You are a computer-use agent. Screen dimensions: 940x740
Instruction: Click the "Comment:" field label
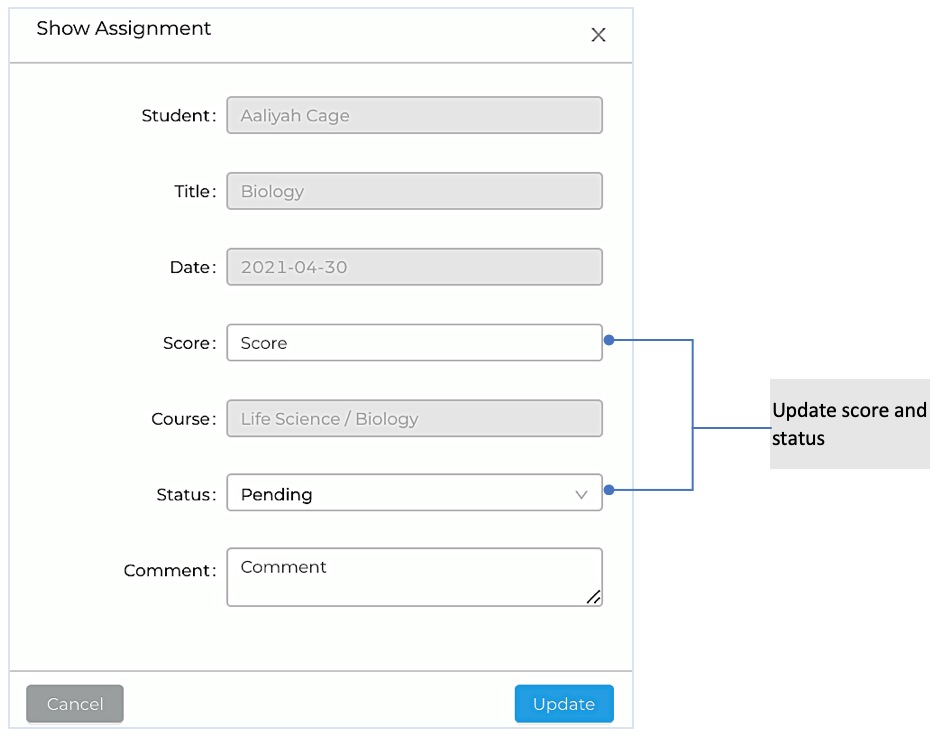click(x=169, y=571)
